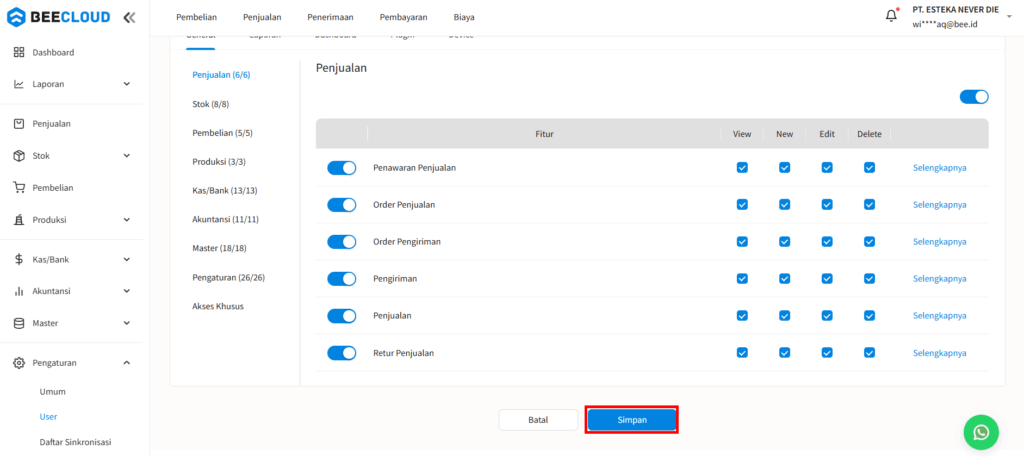
Task: Open the Penerimaan top menu
Action: click(x=330, y=17)
